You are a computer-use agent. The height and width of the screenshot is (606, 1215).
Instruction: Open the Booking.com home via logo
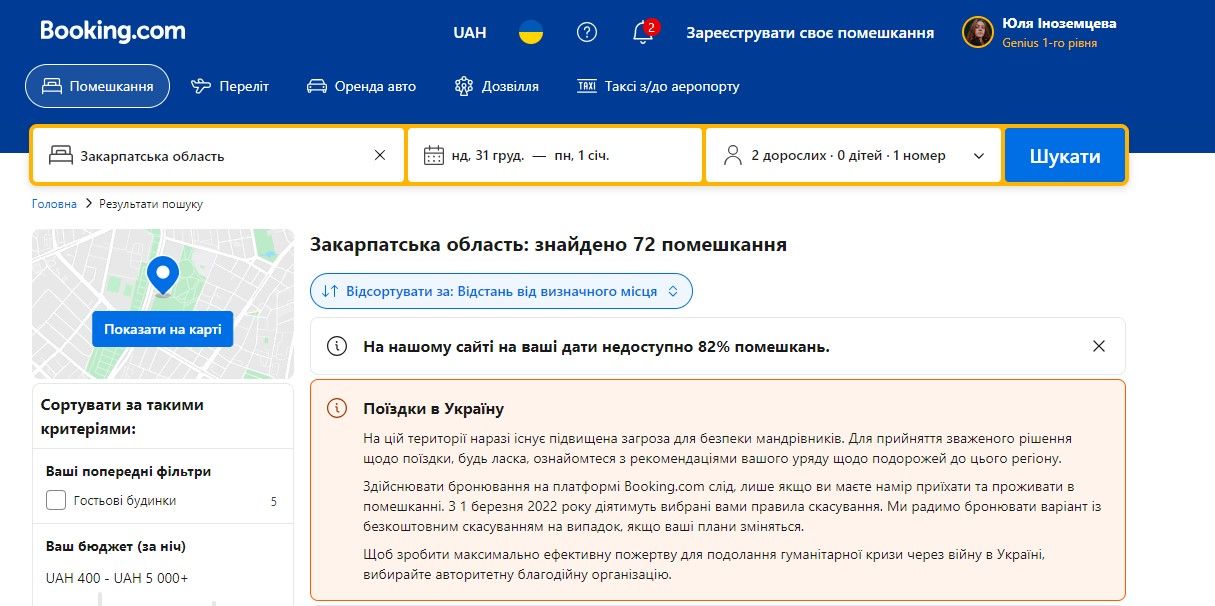coord(110,31)
